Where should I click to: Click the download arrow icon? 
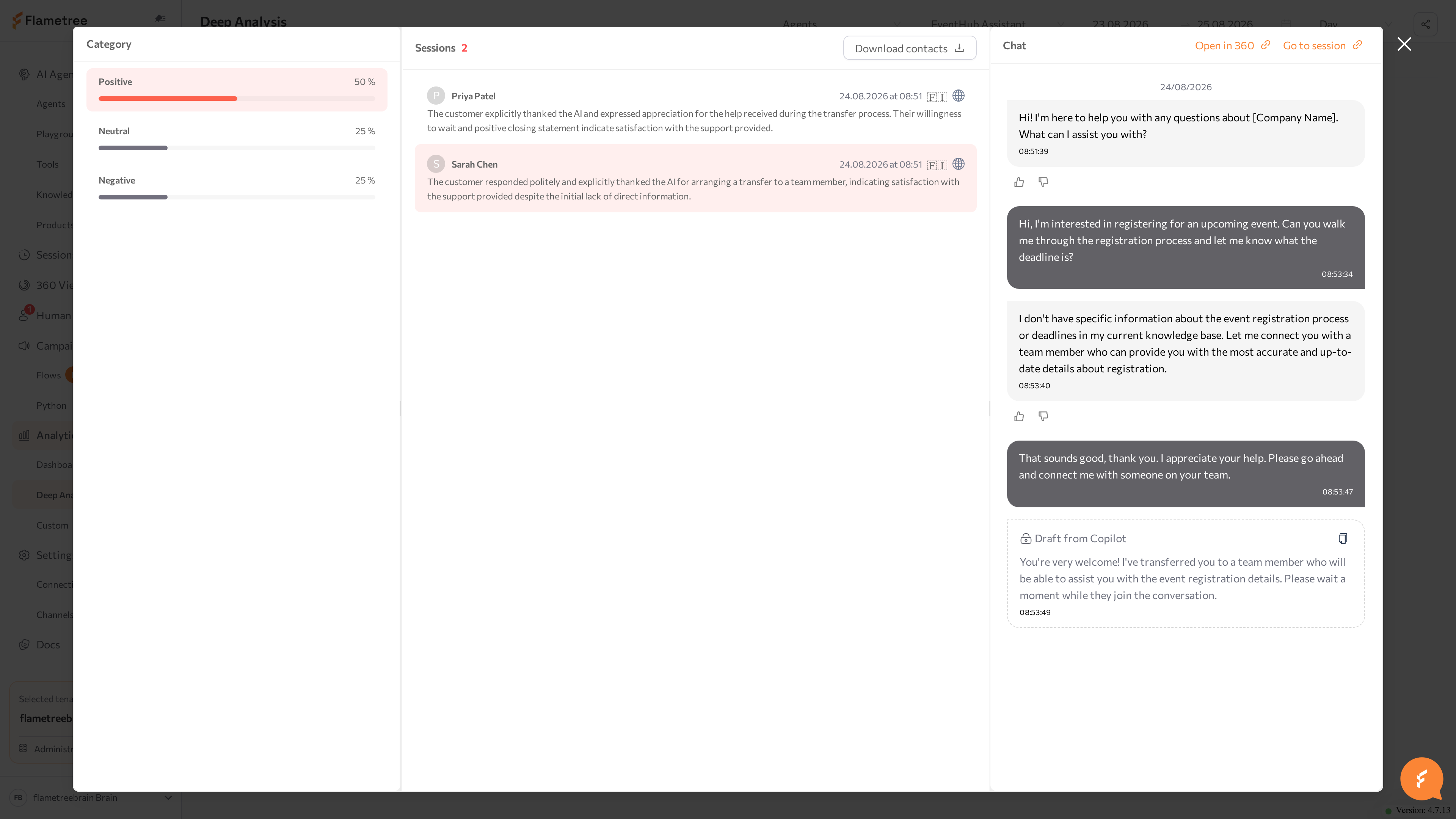pyautogui.click(x=959, y=48)
